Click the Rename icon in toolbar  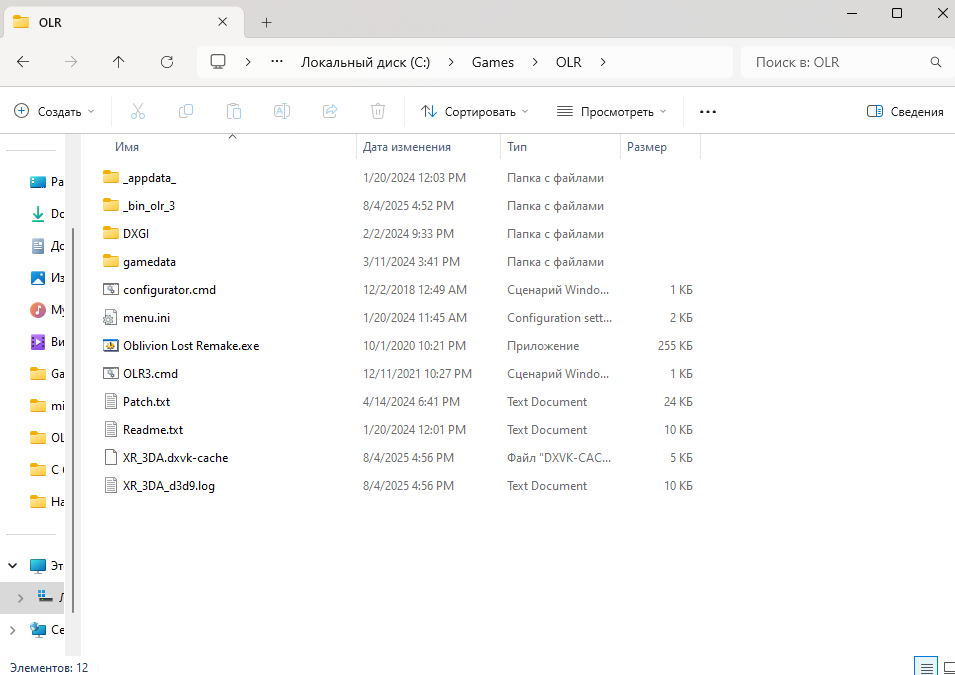coord(282,111)
